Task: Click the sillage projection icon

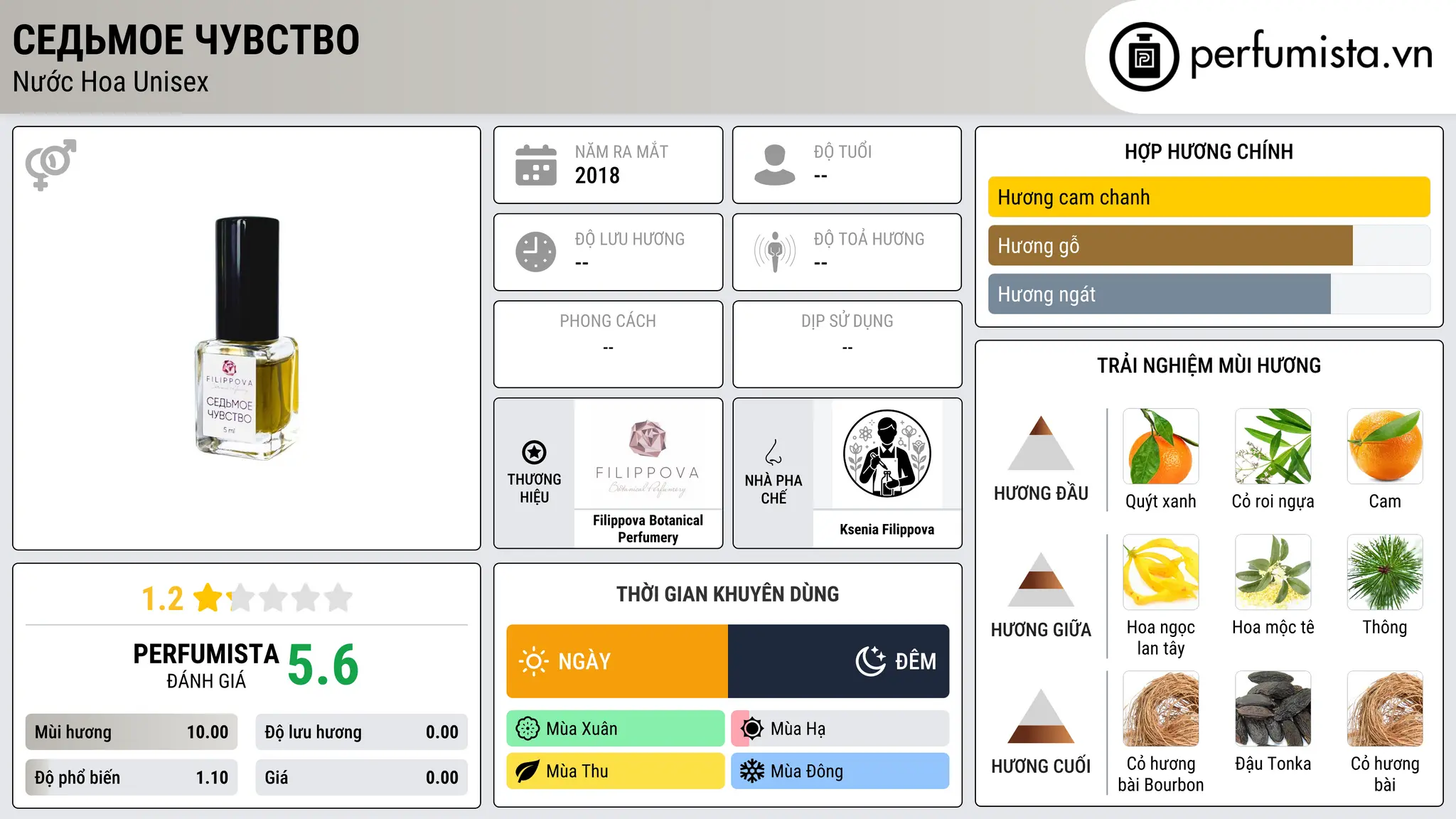Action: 774,252
